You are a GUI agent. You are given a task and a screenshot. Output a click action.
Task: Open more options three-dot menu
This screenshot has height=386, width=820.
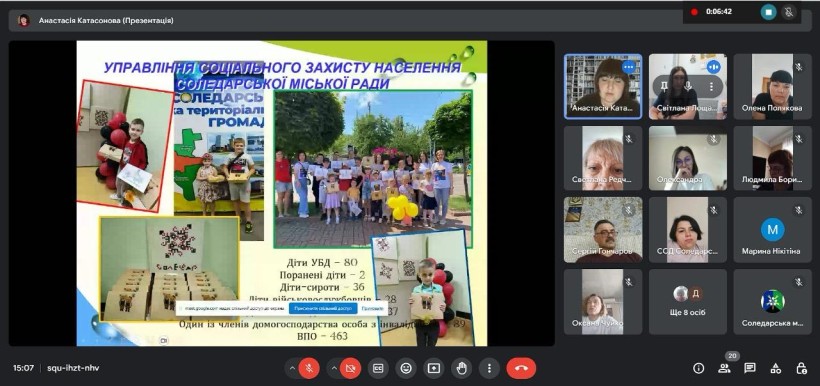tap(489, 368)
